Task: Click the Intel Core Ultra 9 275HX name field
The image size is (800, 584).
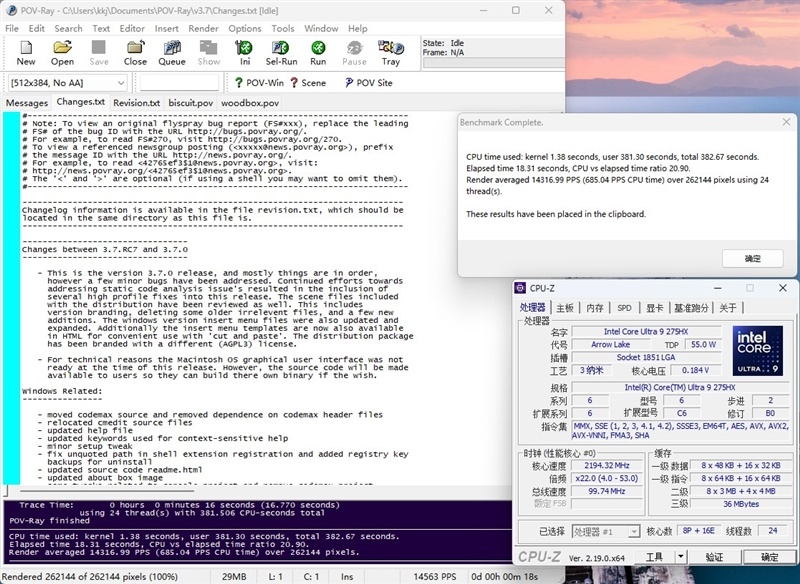Action: click(646, 332)
